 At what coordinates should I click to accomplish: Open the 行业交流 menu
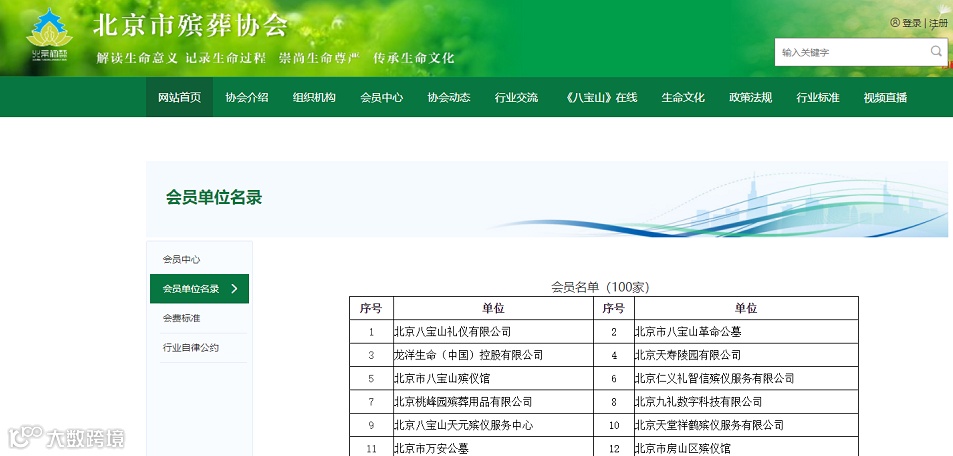pyautogui.click(x=517, y=97)
